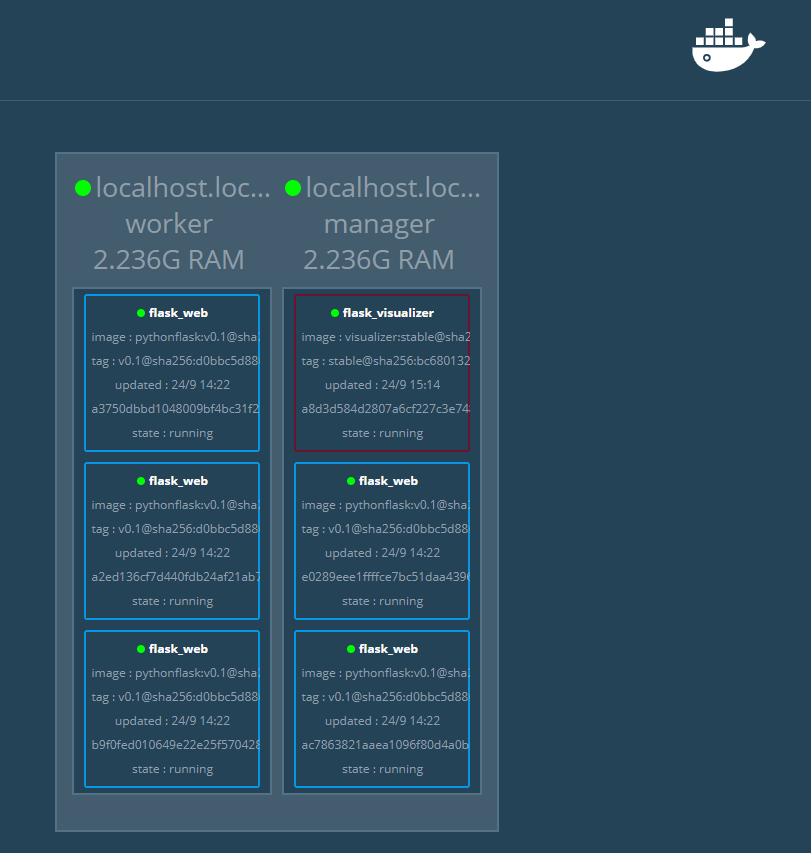Click the manager node's green status dot
The image size is (811, 853).
293,188
